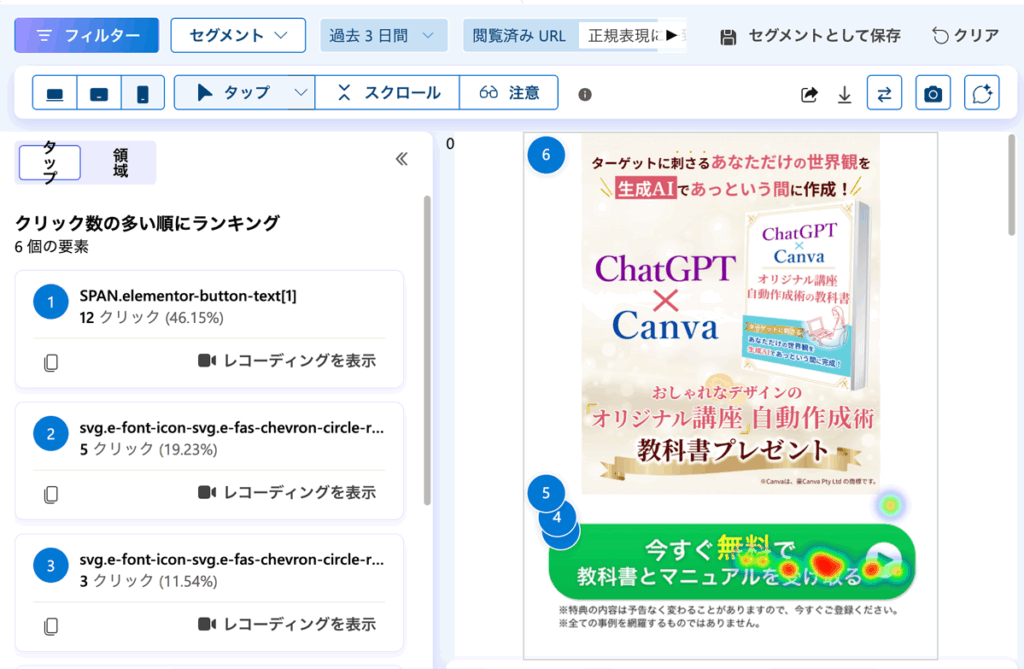Copy selector for SPAN.elementor-button-text[1] item

coord(51,362)
